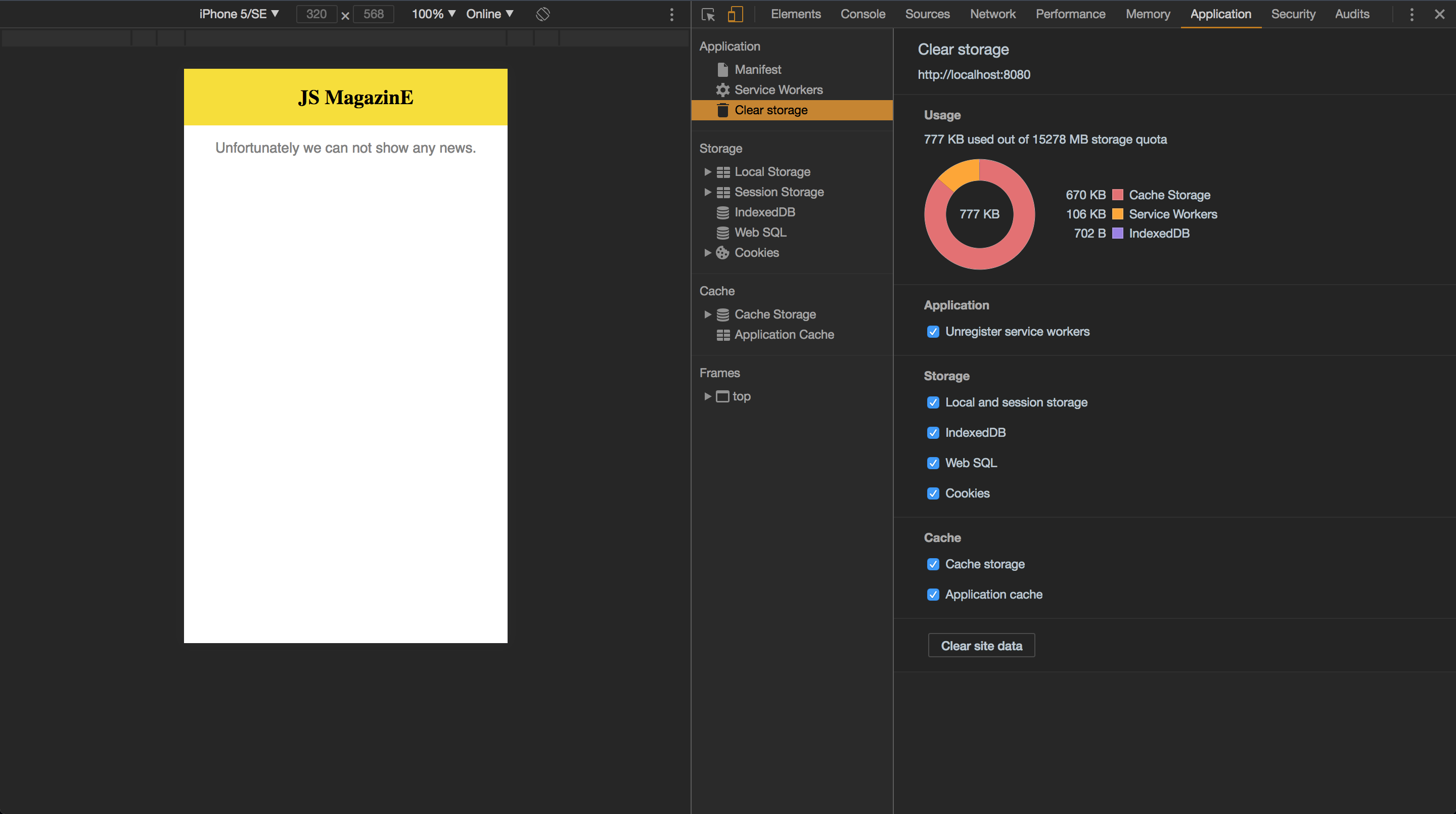
Task: Expand the Cookies tree item
Action: click(708, 253)
